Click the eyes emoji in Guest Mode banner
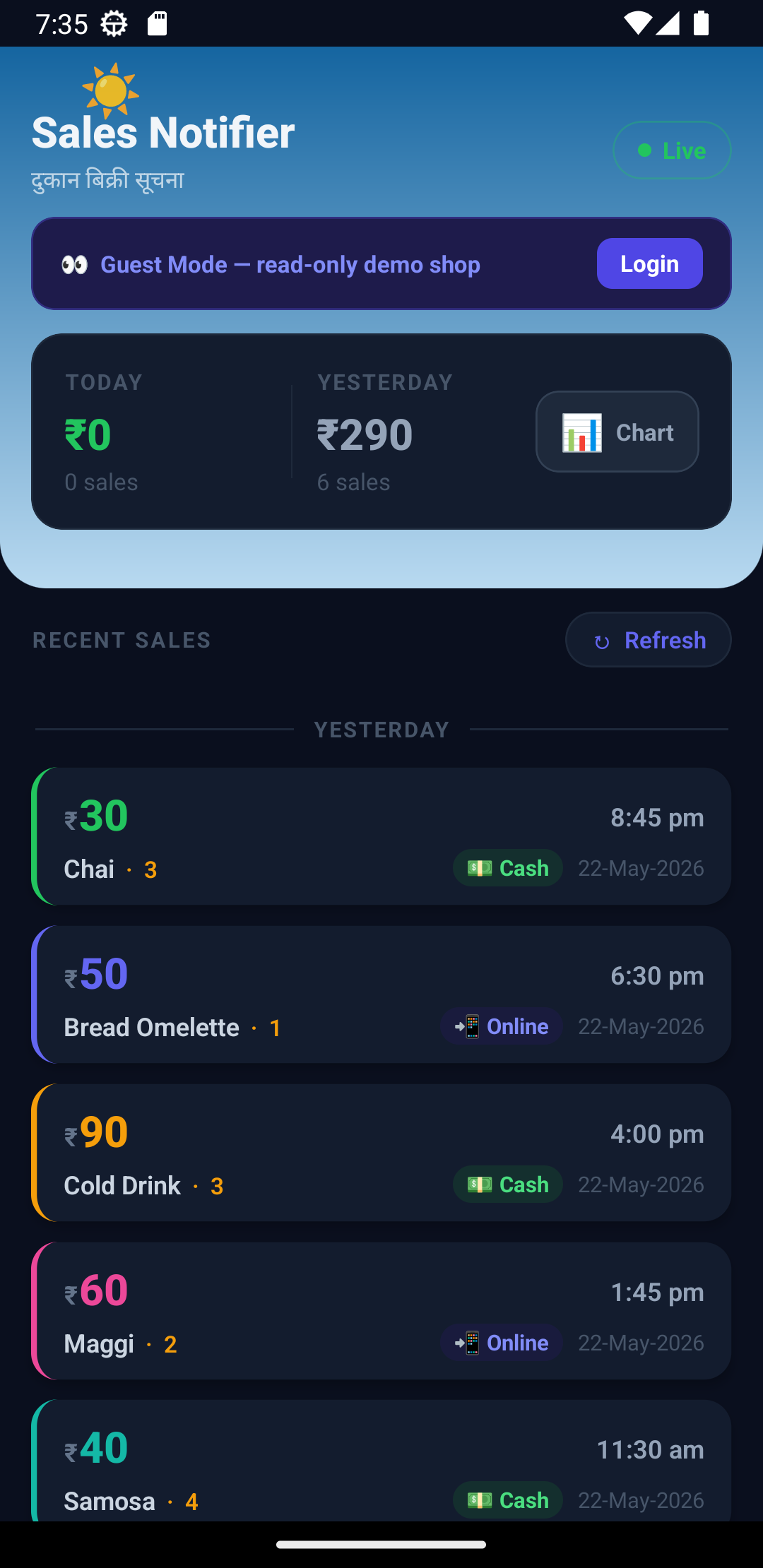 pyautogui.click(x=74, y=265)
